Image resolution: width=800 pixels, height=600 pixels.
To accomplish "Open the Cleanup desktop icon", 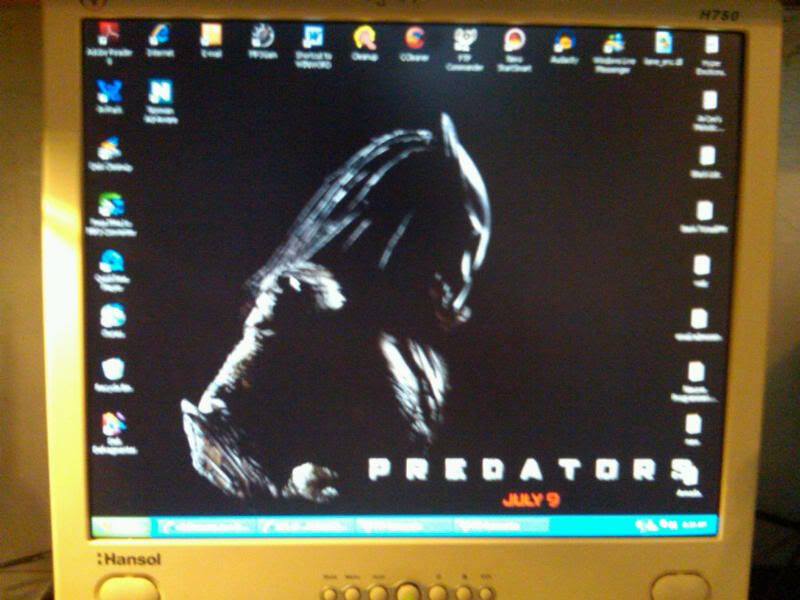I will [365, 44].
